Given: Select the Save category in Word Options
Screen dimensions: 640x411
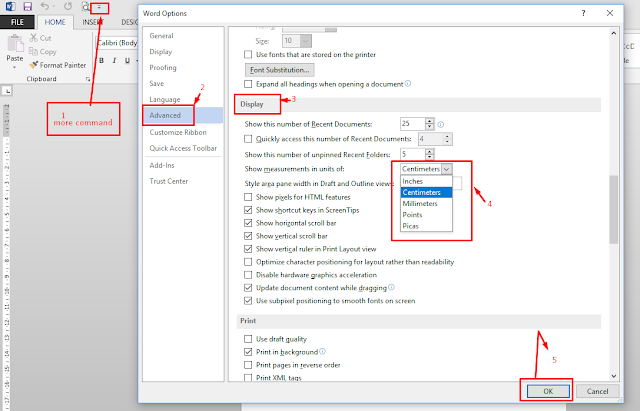Looking at the screenshot, I should click(x=157, y=83).
